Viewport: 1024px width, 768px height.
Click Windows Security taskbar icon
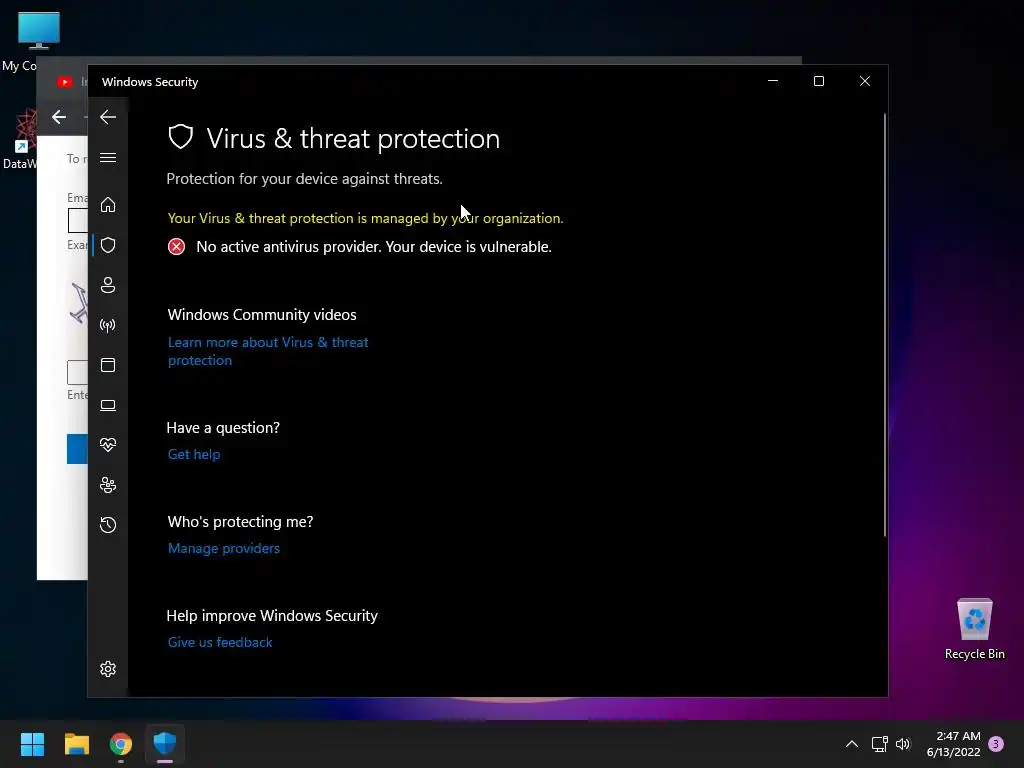click(165, 744)
